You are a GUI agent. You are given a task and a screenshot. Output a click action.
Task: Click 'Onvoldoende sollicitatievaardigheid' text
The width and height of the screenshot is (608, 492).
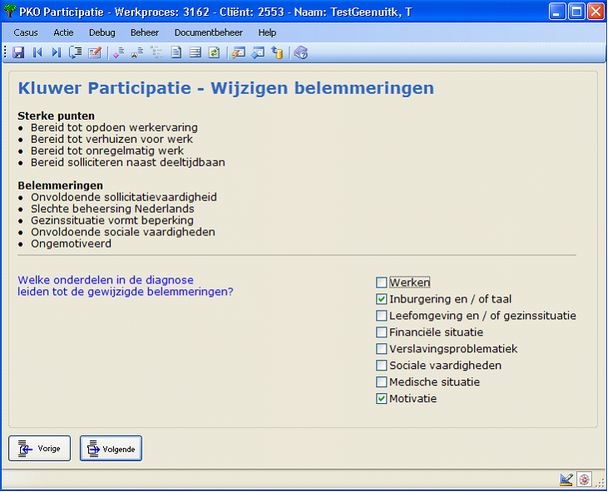[x=124, y=197]
